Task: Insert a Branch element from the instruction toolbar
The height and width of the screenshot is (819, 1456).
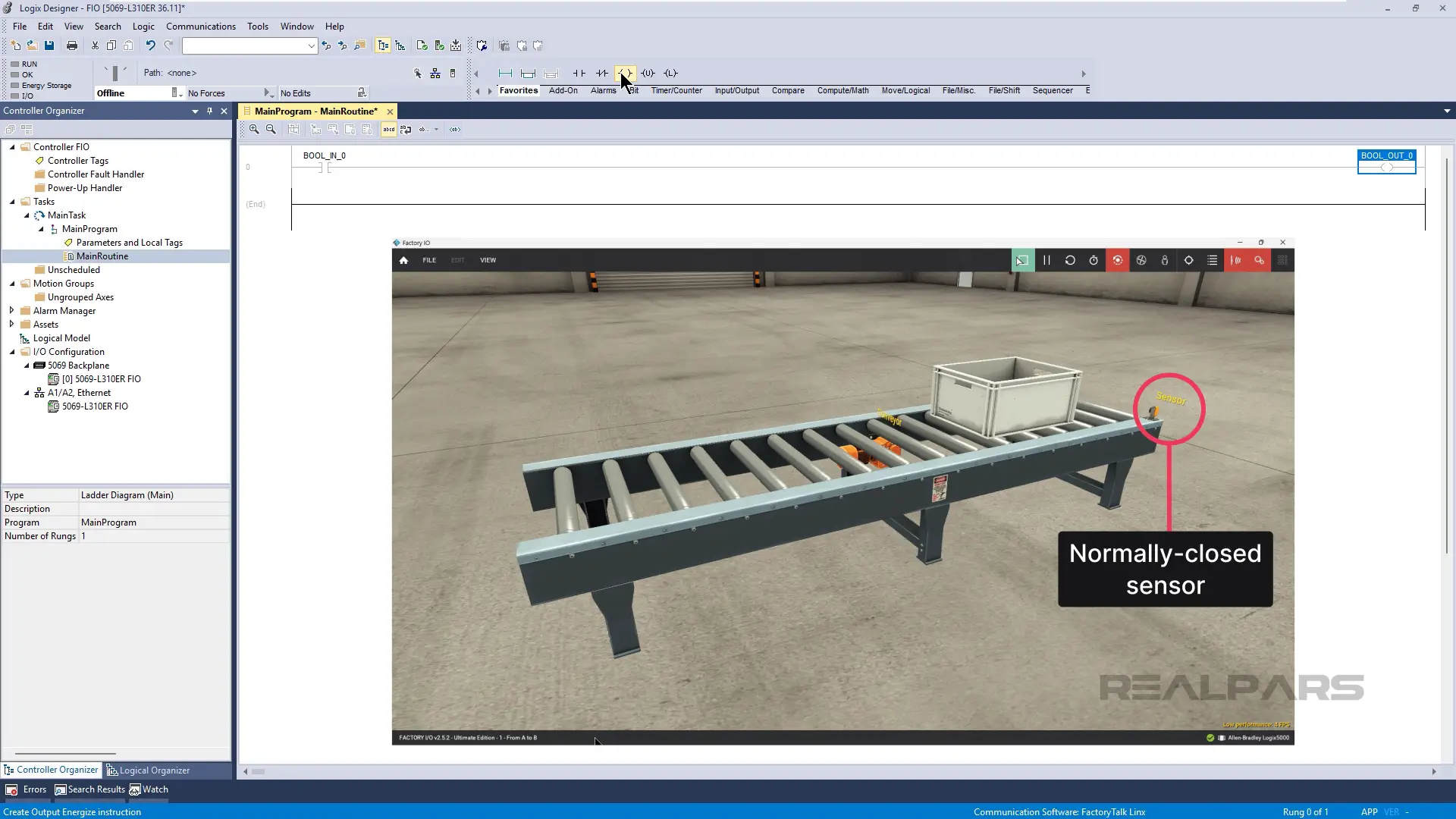Action: coord(529,74)
